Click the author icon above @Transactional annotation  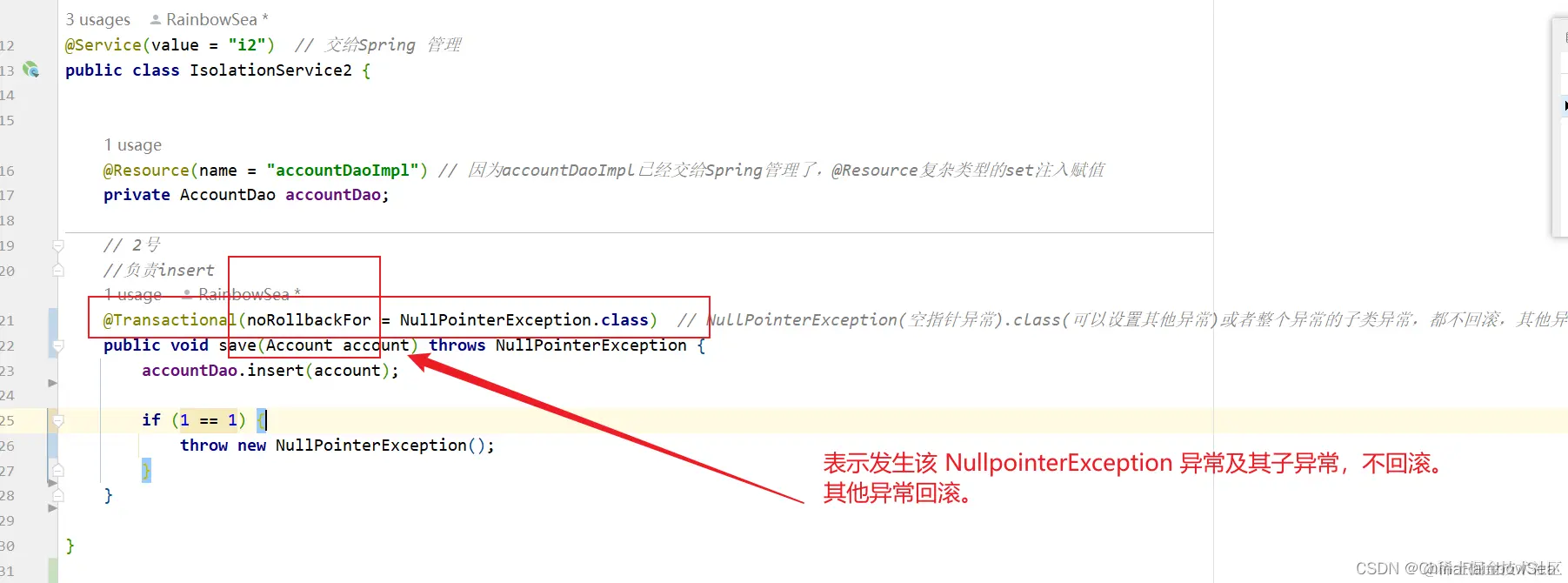coord(187,294)
